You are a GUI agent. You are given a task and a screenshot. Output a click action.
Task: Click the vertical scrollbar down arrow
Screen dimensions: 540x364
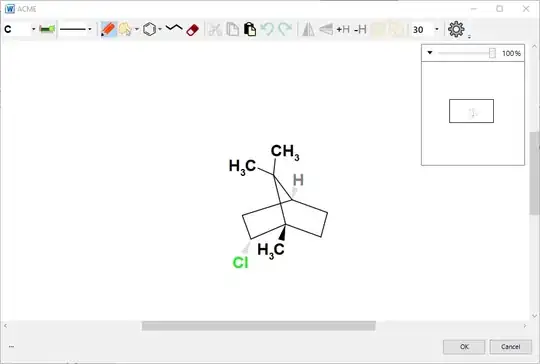pyautogui.click(x=534, y=315)
